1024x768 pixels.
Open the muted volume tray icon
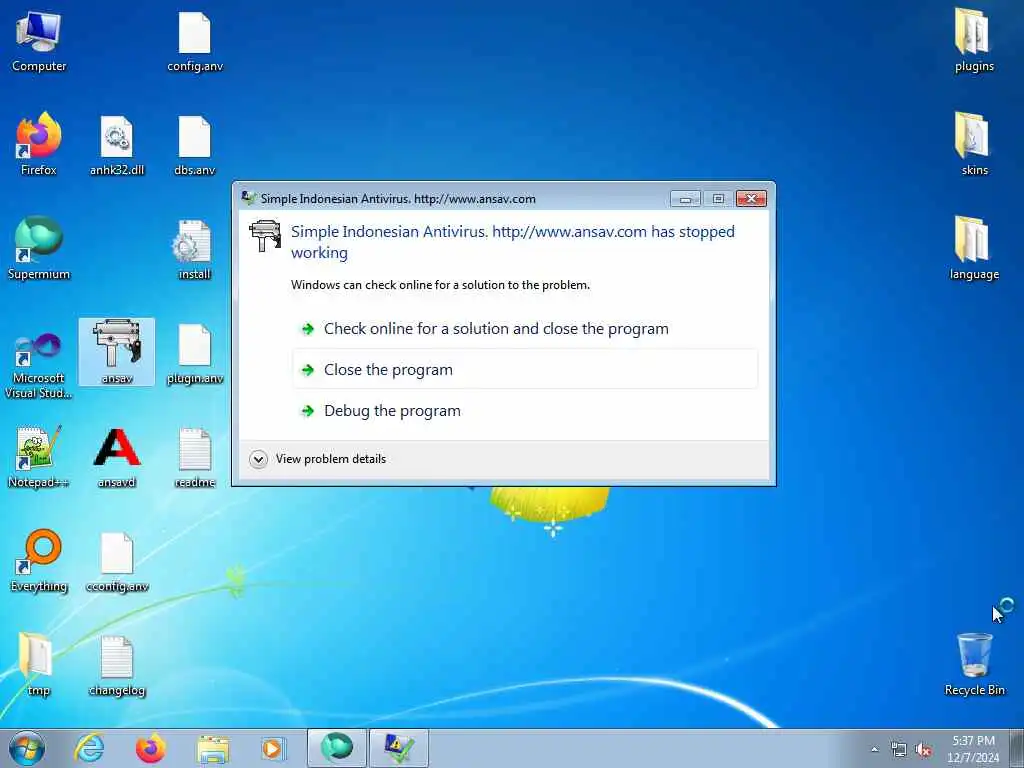pos(923,750)
